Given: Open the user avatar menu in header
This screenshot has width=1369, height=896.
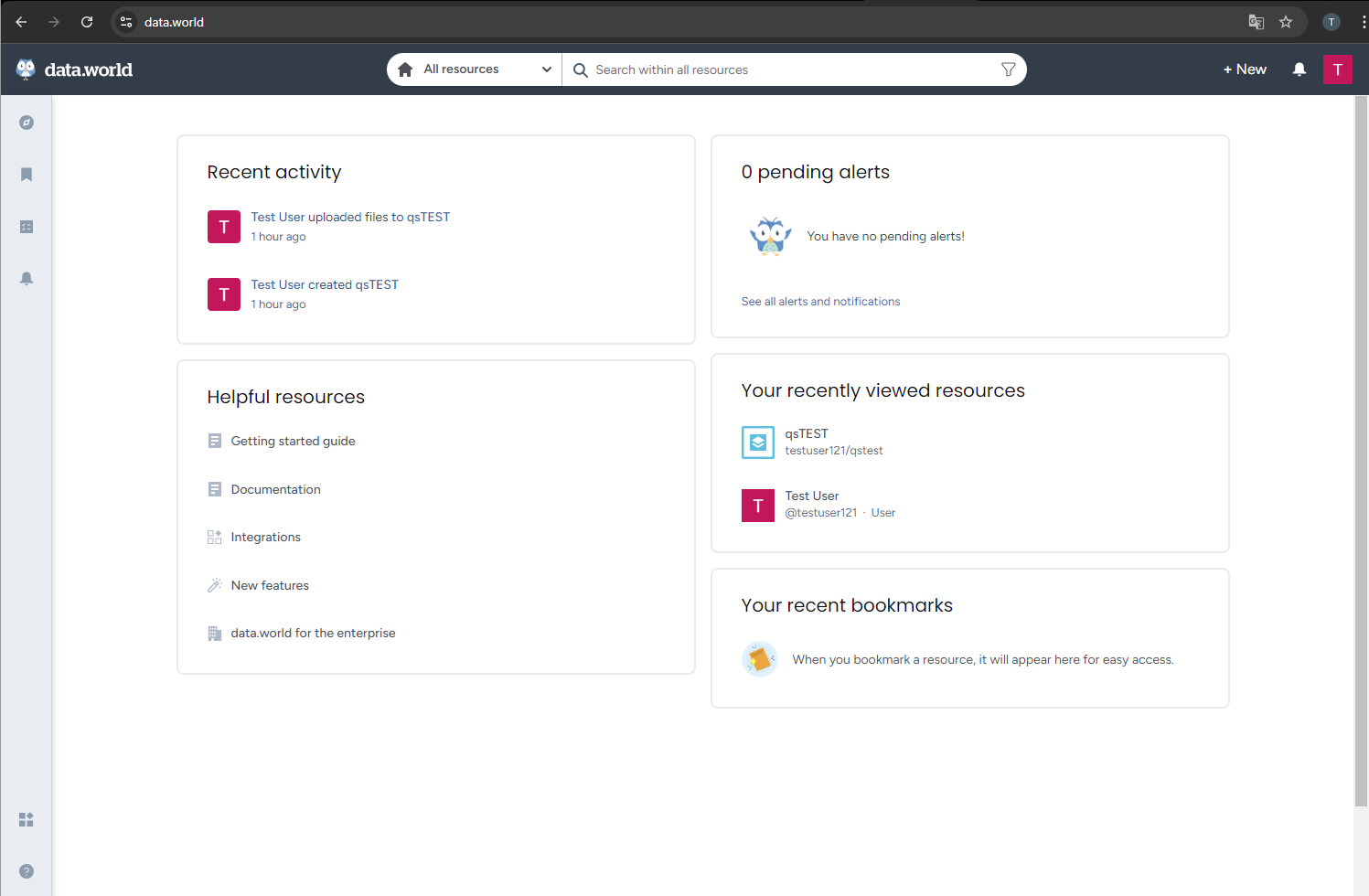Looking at the screenshot, I should coord(1337,69).
